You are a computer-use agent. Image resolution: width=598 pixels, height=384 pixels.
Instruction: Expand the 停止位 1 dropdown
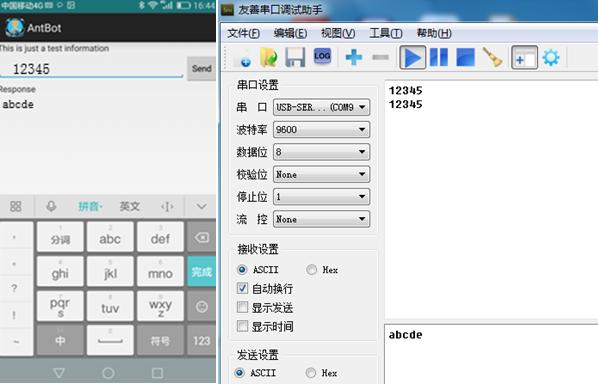coord(322,197)
